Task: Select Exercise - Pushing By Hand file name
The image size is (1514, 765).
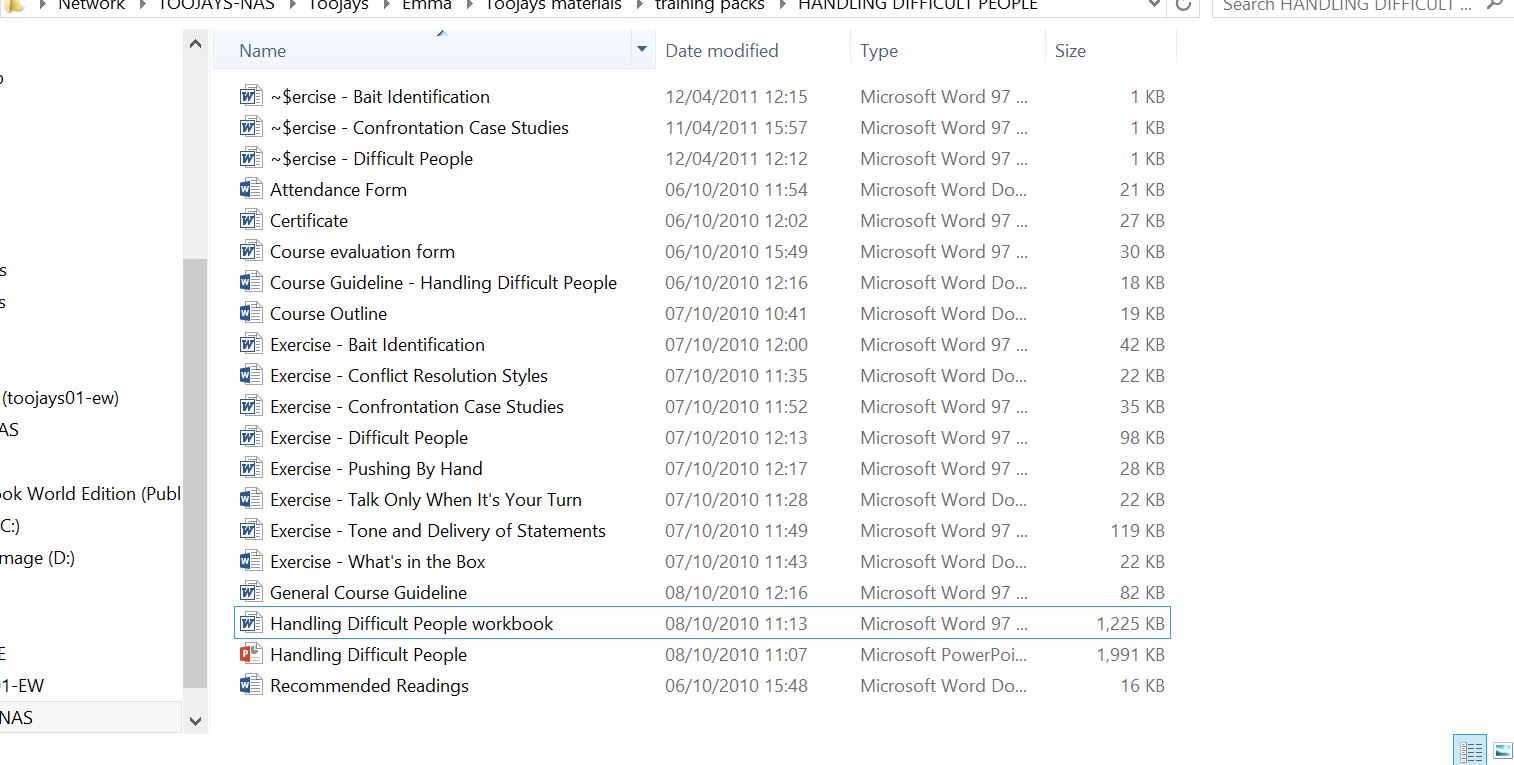Action: (x=376, y=468)
